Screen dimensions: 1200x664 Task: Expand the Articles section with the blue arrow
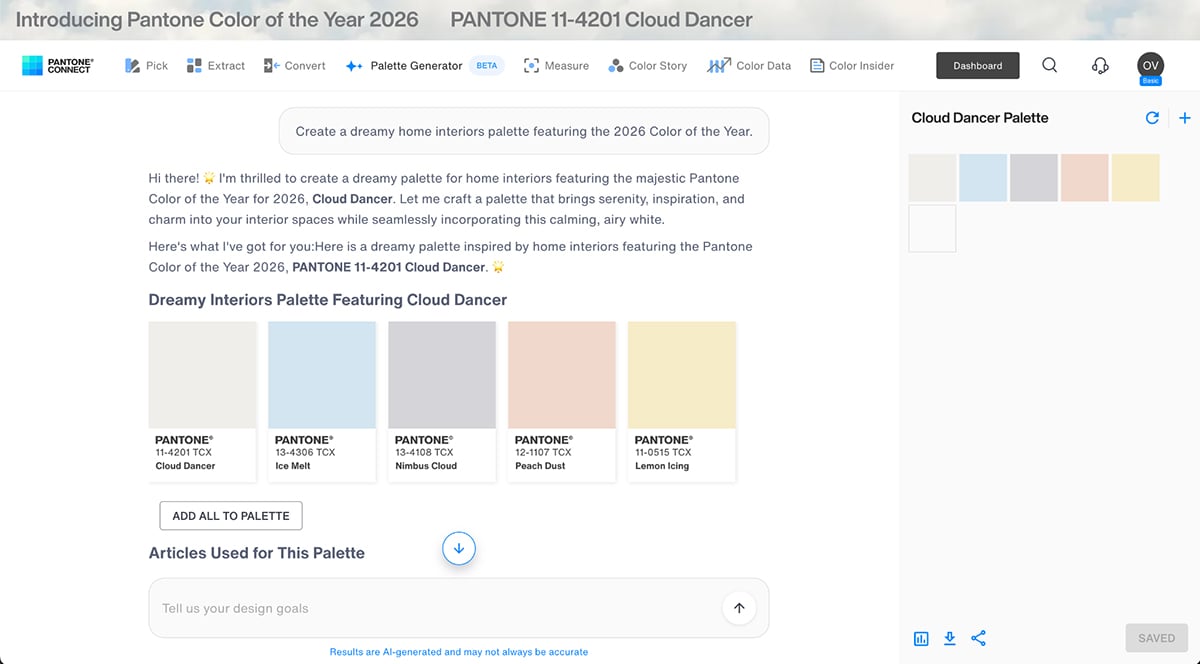click(458, 548)
